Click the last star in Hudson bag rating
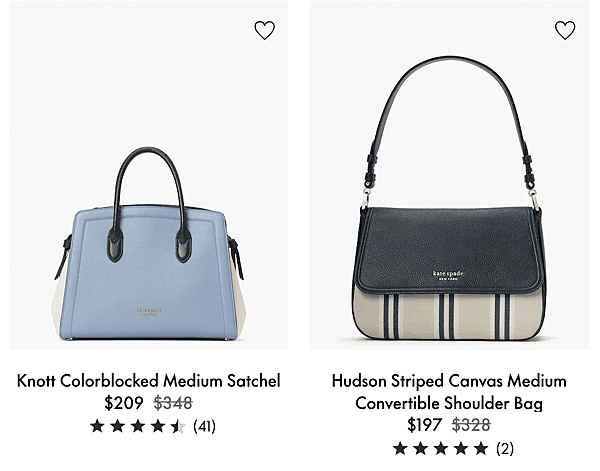The height and width of the screenshot is (471, 600). point(481,448)
